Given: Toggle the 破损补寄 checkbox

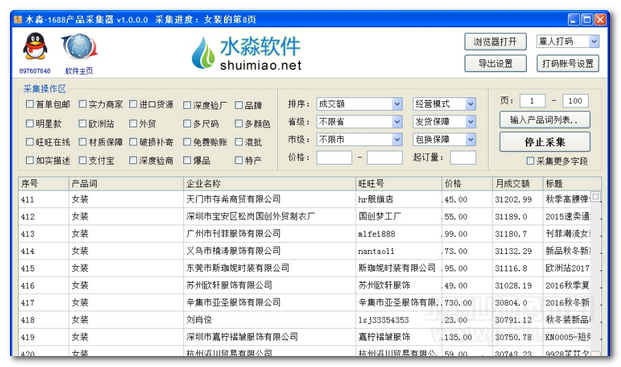Looking at the screenshot, I should pyautogui.click(x=133, y=142).
